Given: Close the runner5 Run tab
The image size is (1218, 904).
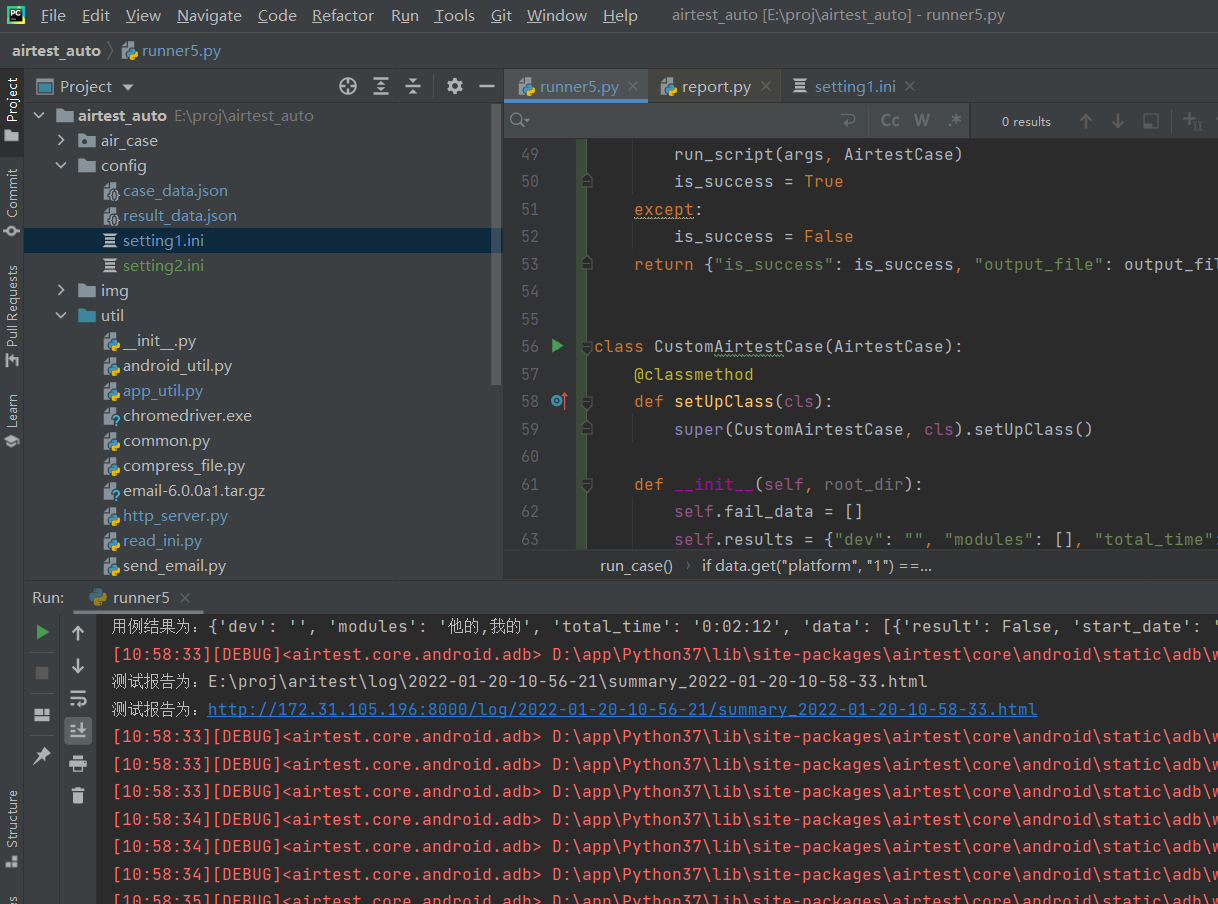Looking at the screenshot, I should click(185, 598).
